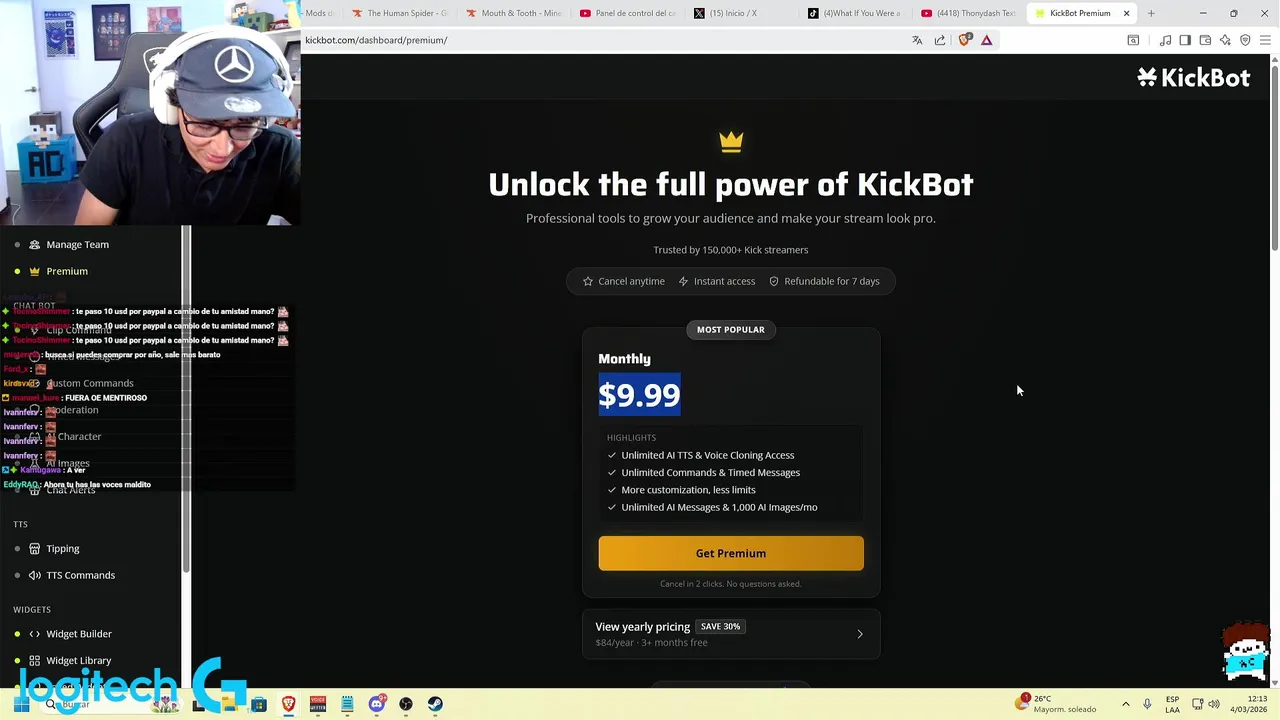Click the kickbot.com address bar

tap(600, 40)
